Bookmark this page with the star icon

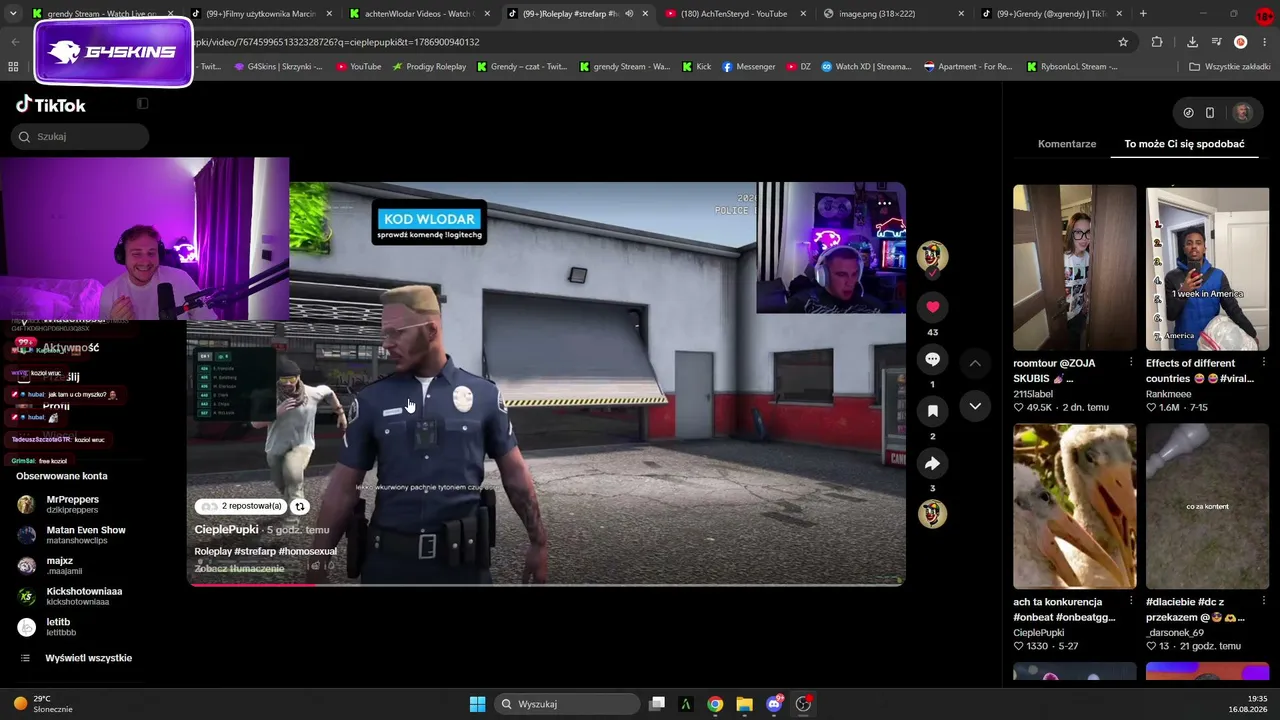1123,42
